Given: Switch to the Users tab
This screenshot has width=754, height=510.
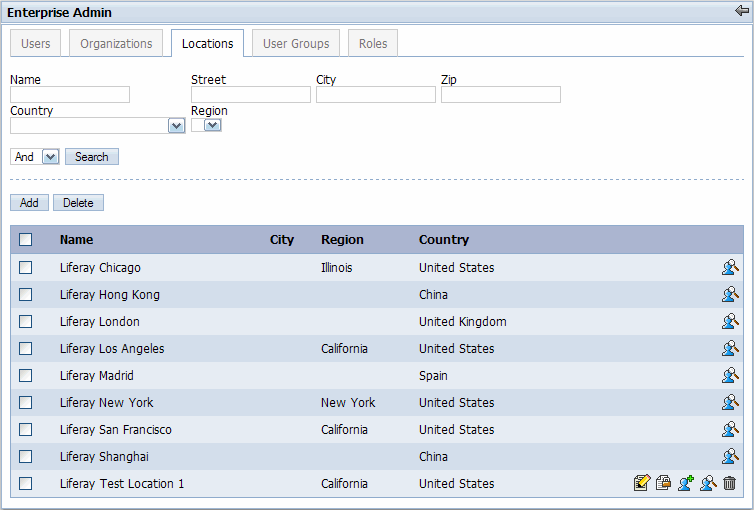Looking at the screenshot, I should point(36,43).
